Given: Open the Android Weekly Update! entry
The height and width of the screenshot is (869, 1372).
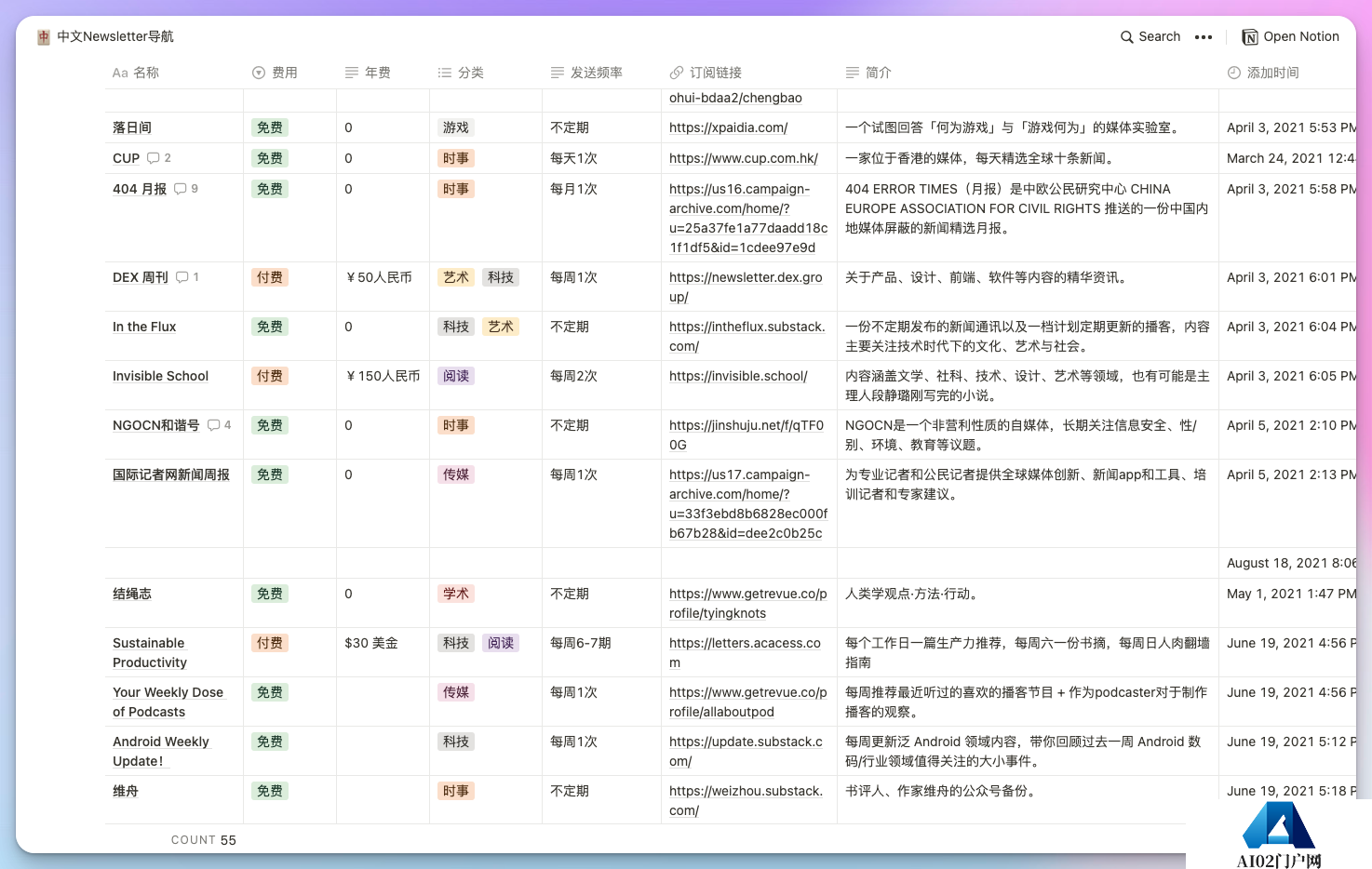Looking at the screenshot, I should (x=161, y=752).
